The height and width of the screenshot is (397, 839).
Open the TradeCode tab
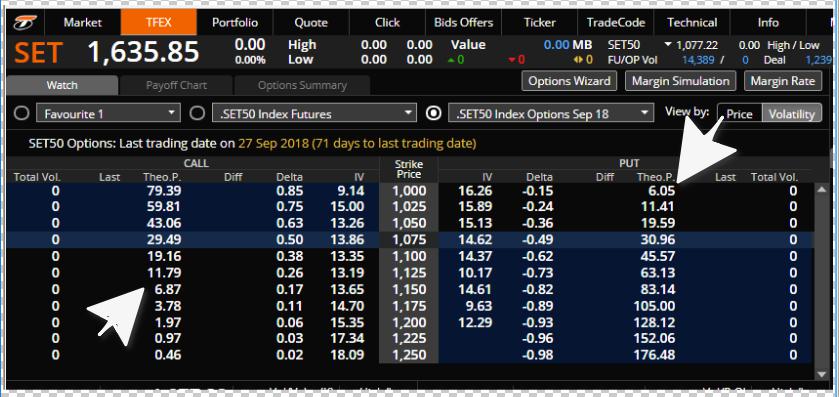tap(616, 22)
